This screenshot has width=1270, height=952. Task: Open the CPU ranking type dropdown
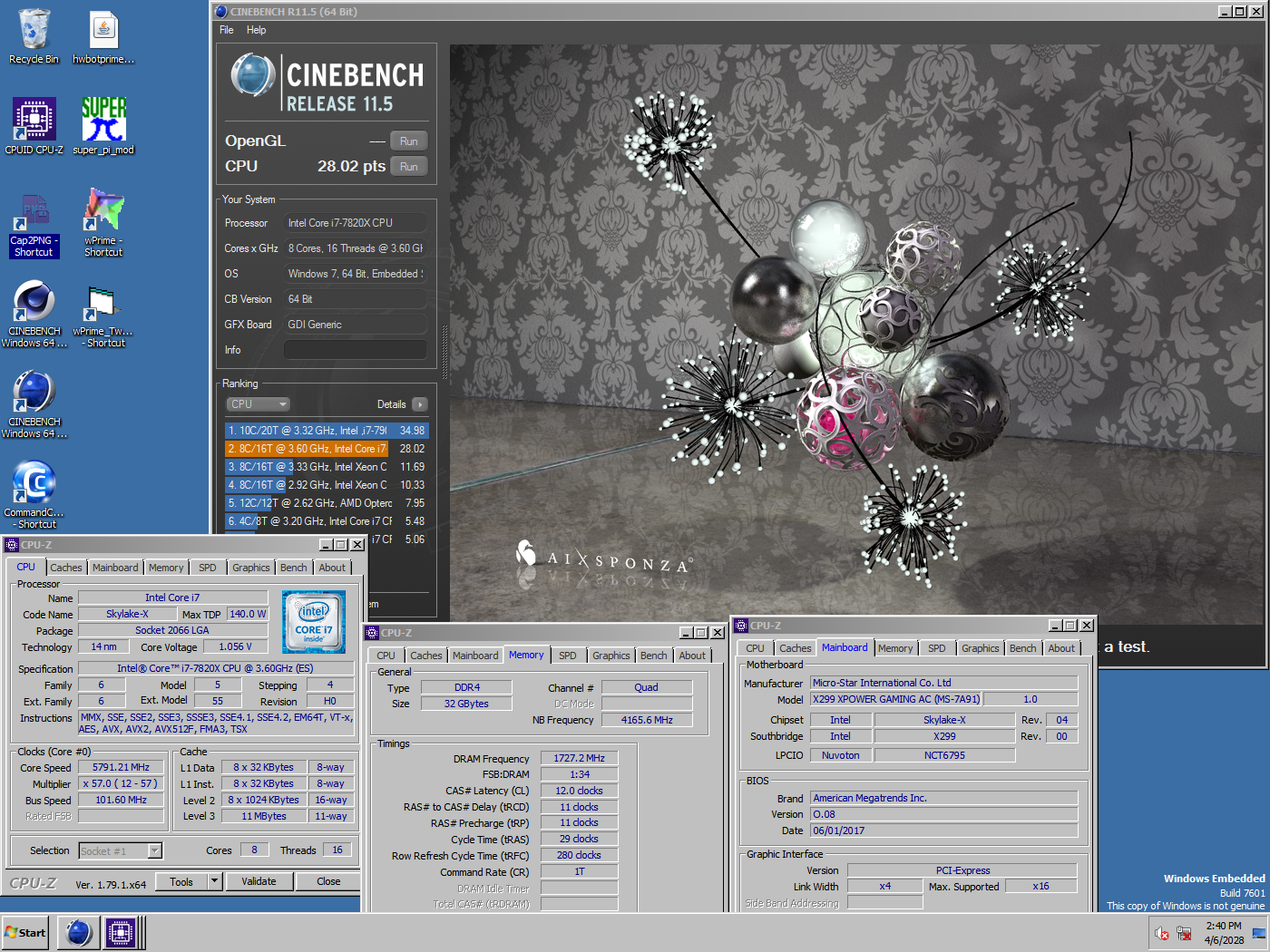(x=258, y=404)
